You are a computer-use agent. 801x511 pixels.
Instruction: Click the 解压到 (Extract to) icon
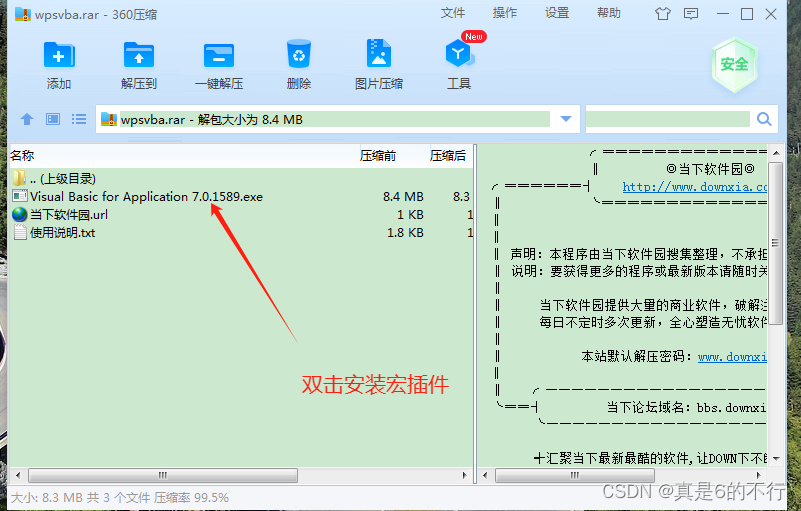pyautogui.click(x=138, y=55)
